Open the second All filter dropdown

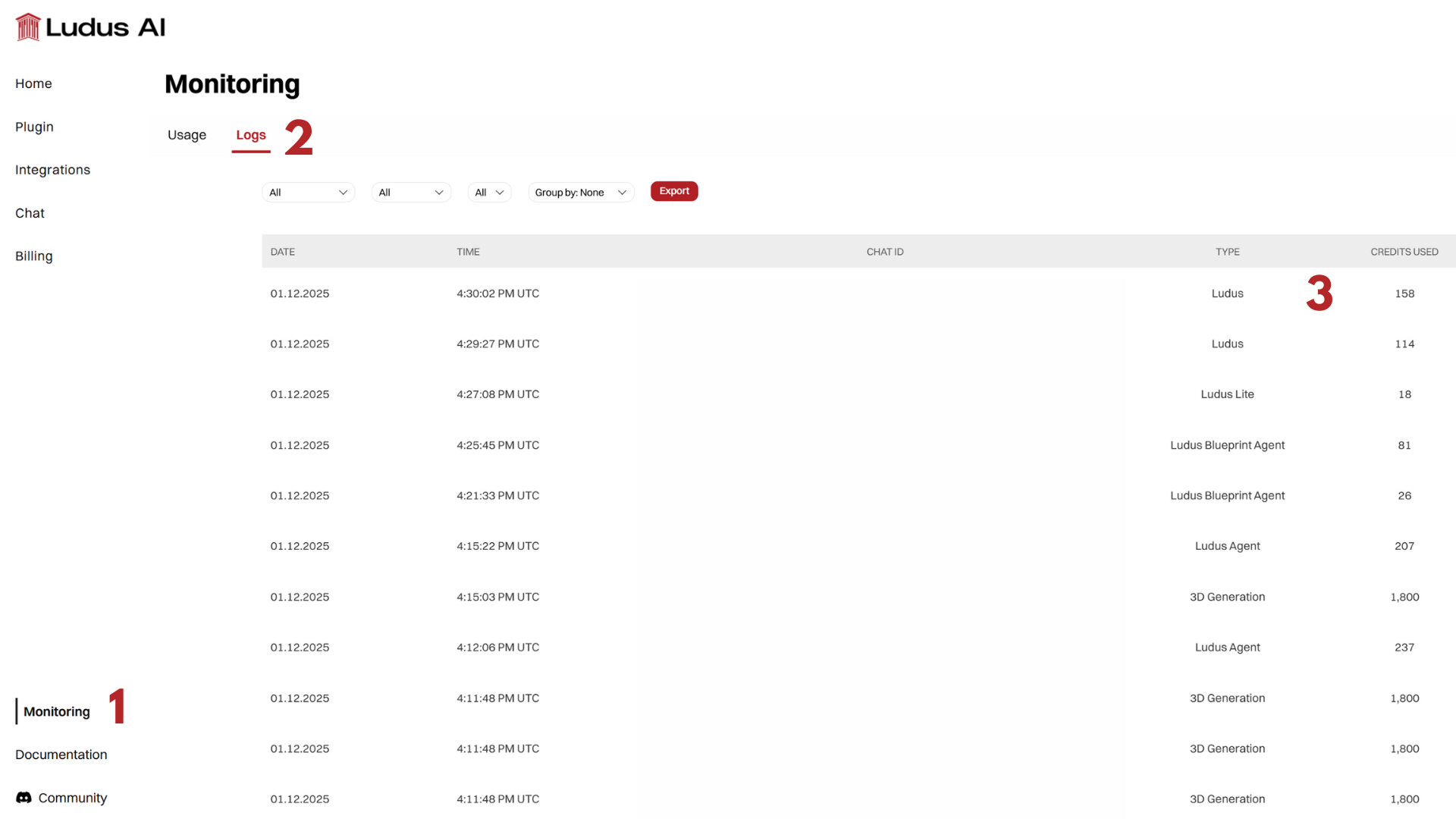pyautogui.click(x=411, y=193)
